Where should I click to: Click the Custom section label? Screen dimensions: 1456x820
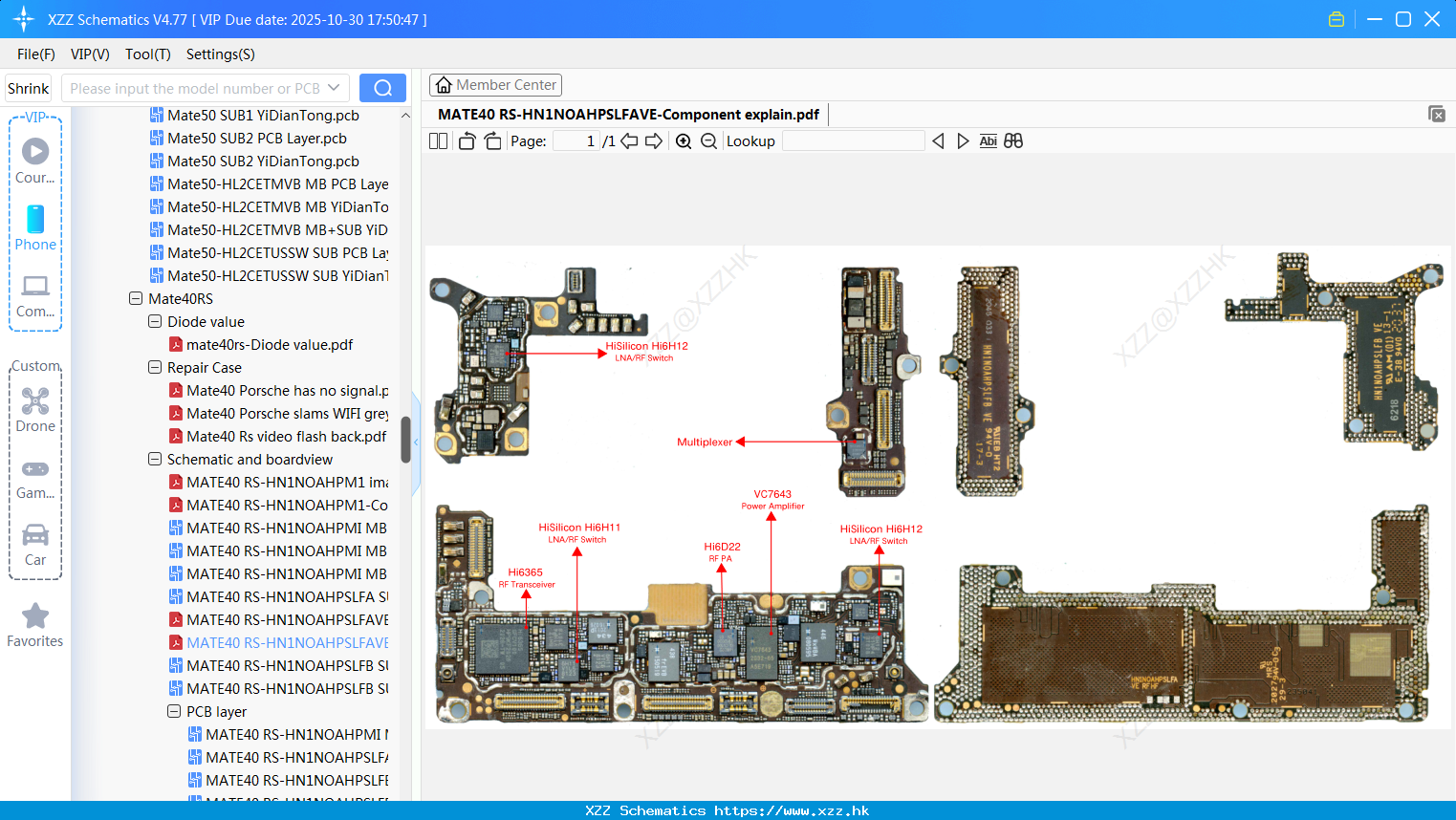click(x=35, y=366)
